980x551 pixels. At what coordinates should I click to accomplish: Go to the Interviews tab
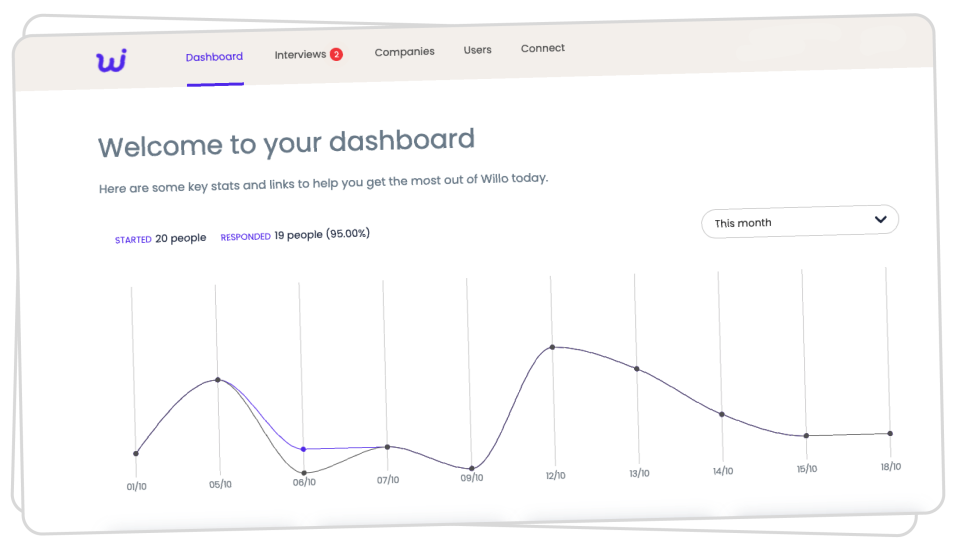300,55
